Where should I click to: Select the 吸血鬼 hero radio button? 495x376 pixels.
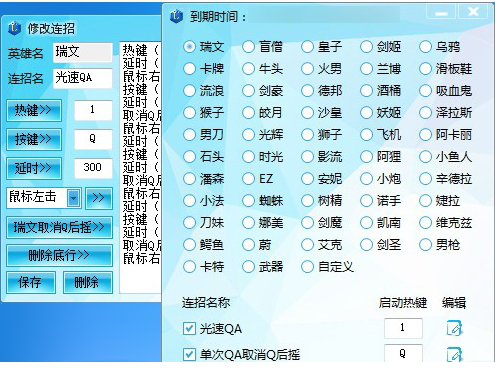click(425, 91)
